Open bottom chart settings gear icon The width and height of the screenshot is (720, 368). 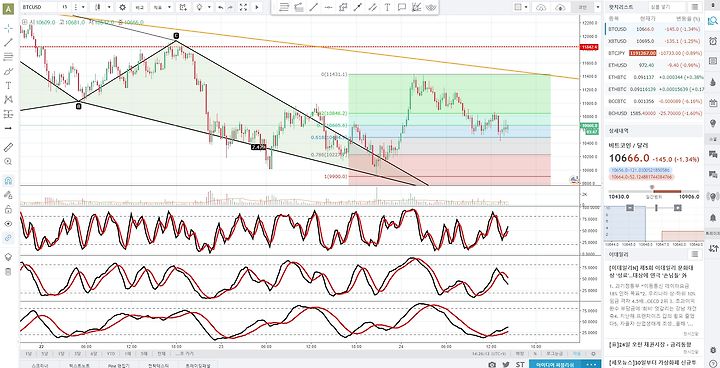[x=593, y=354]
